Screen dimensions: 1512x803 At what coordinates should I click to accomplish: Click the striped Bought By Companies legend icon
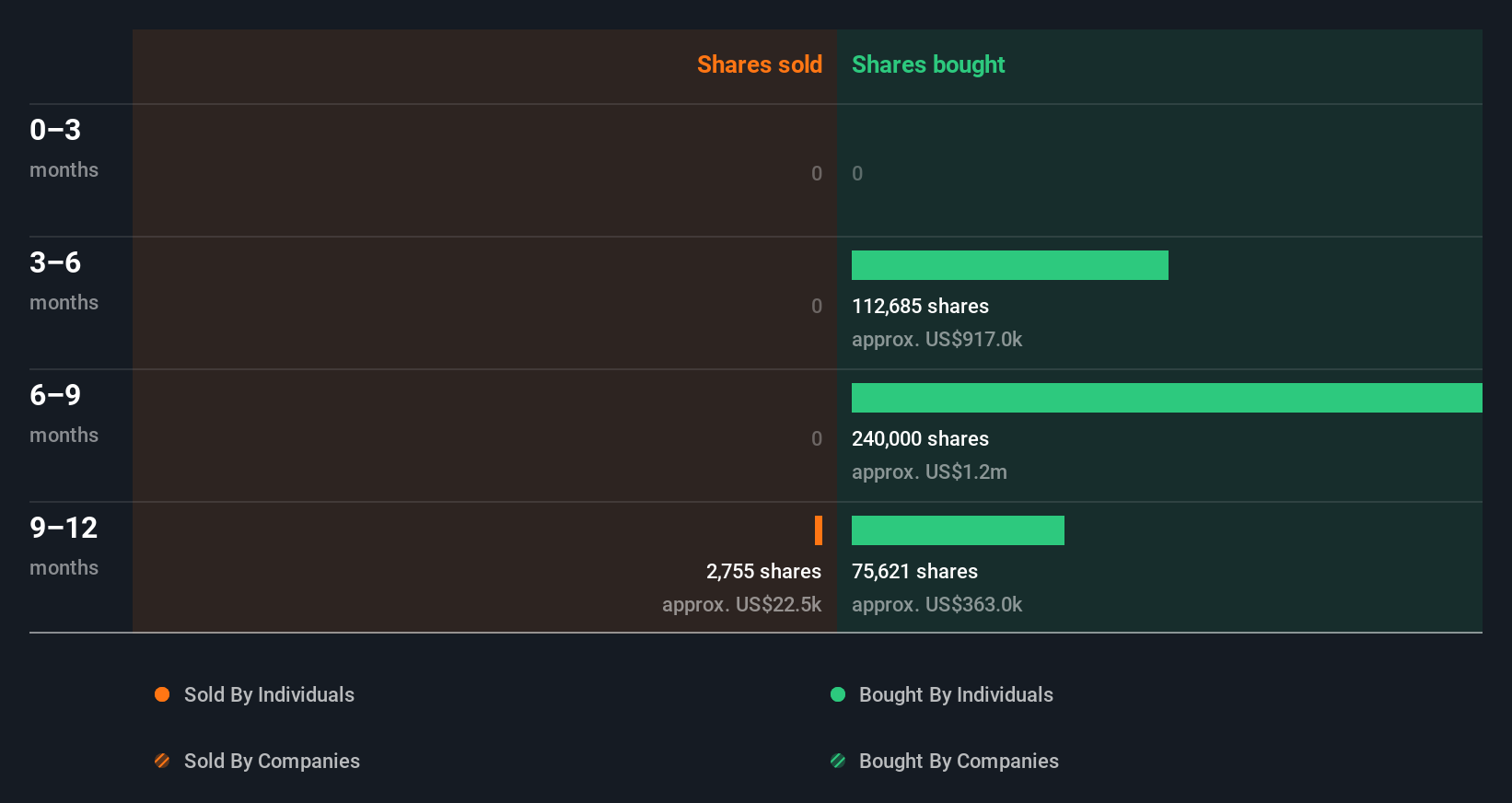coord(838,761)
